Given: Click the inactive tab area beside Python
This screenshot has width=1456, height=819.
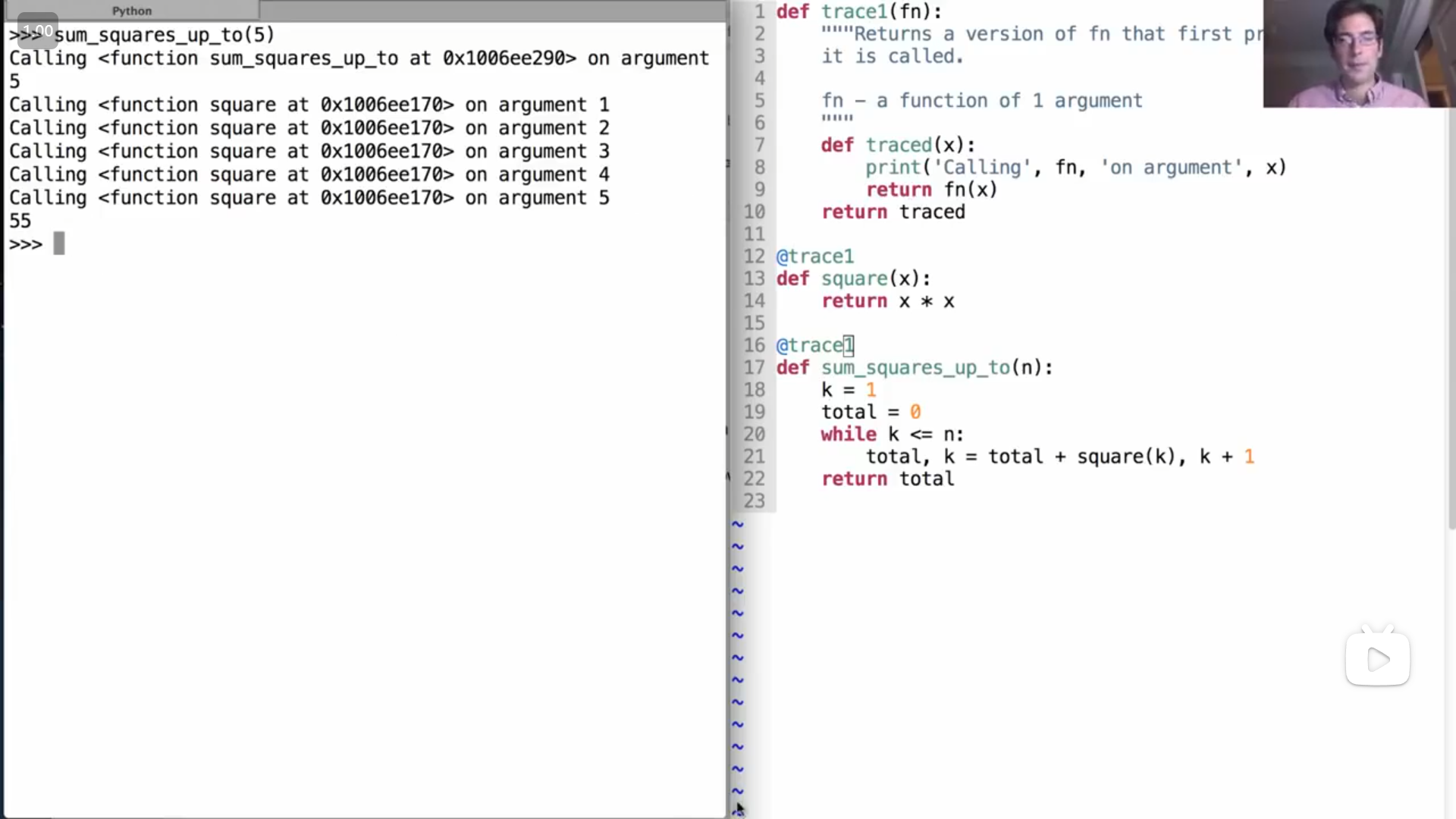Looking at the screenshot, I should (493, 11).
